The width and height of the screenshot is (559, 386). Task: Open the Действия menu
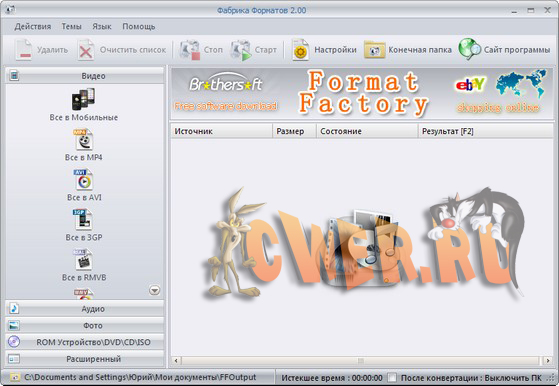click(33, 27)
